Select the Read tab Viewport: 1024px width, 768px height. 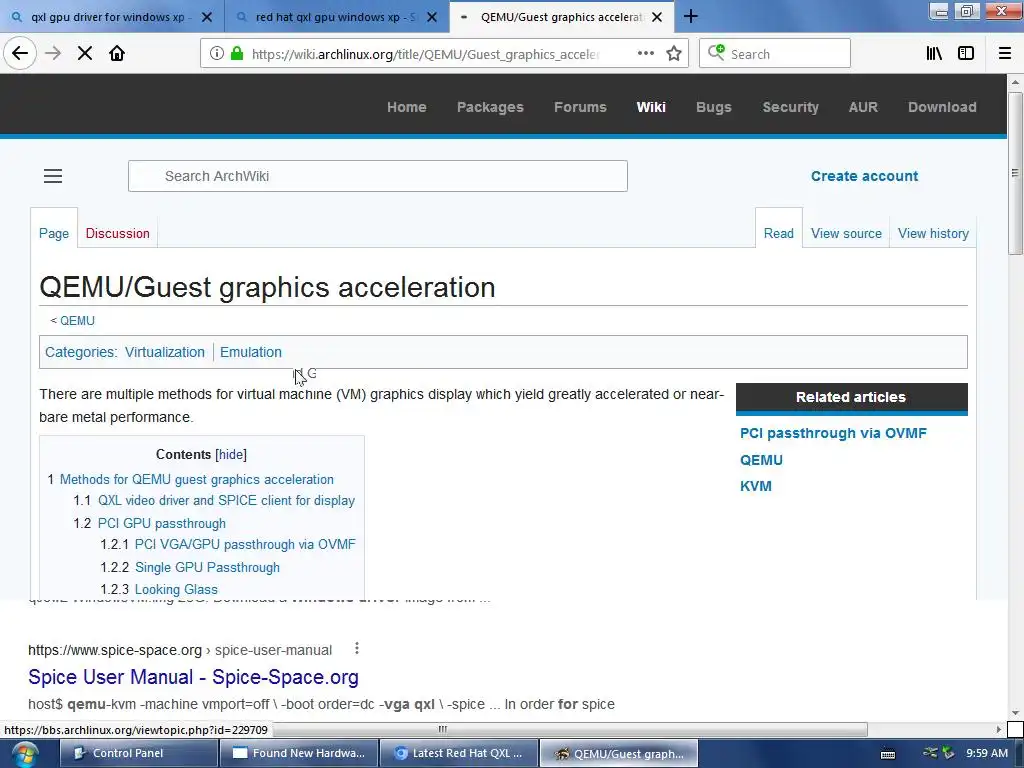(778, 233)
